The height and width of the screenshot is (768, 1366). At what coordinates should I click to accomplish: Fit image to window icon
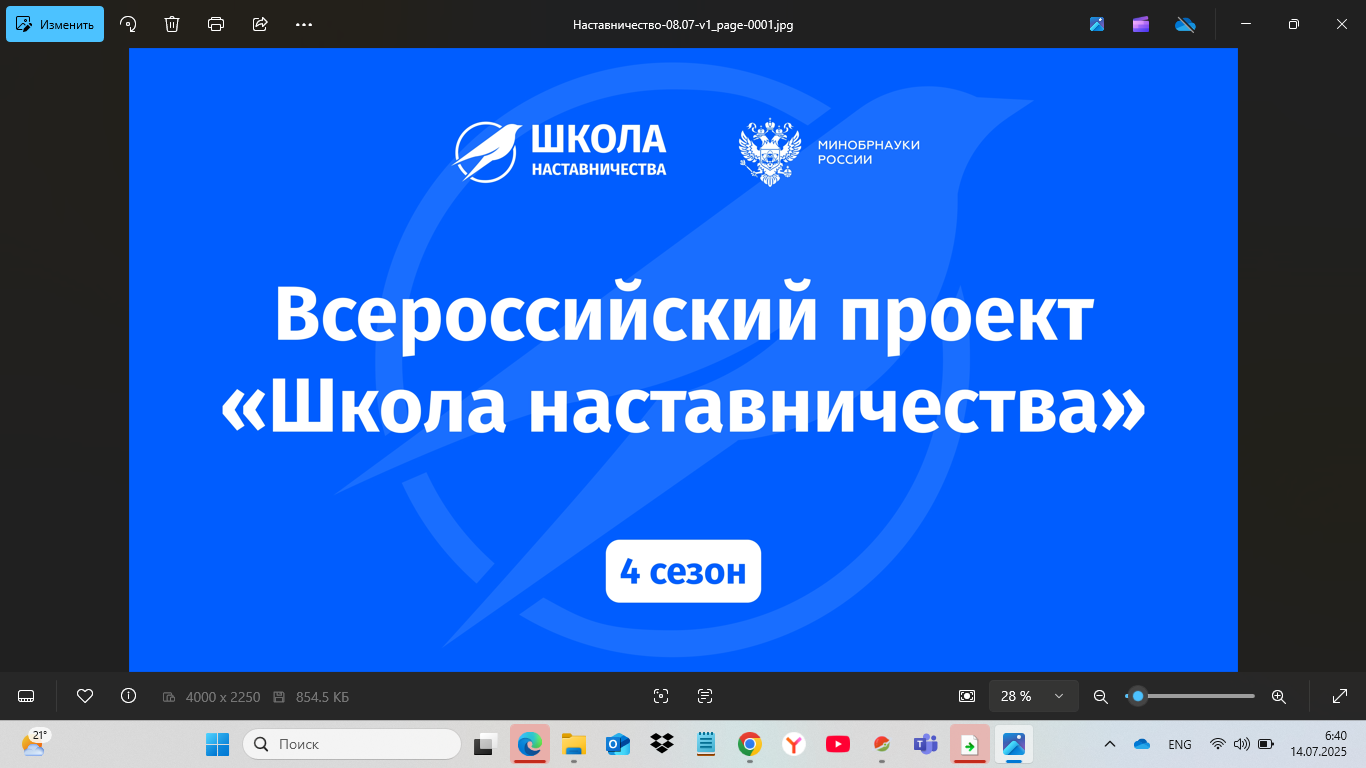pyautogui.click(x=967, y=696)
